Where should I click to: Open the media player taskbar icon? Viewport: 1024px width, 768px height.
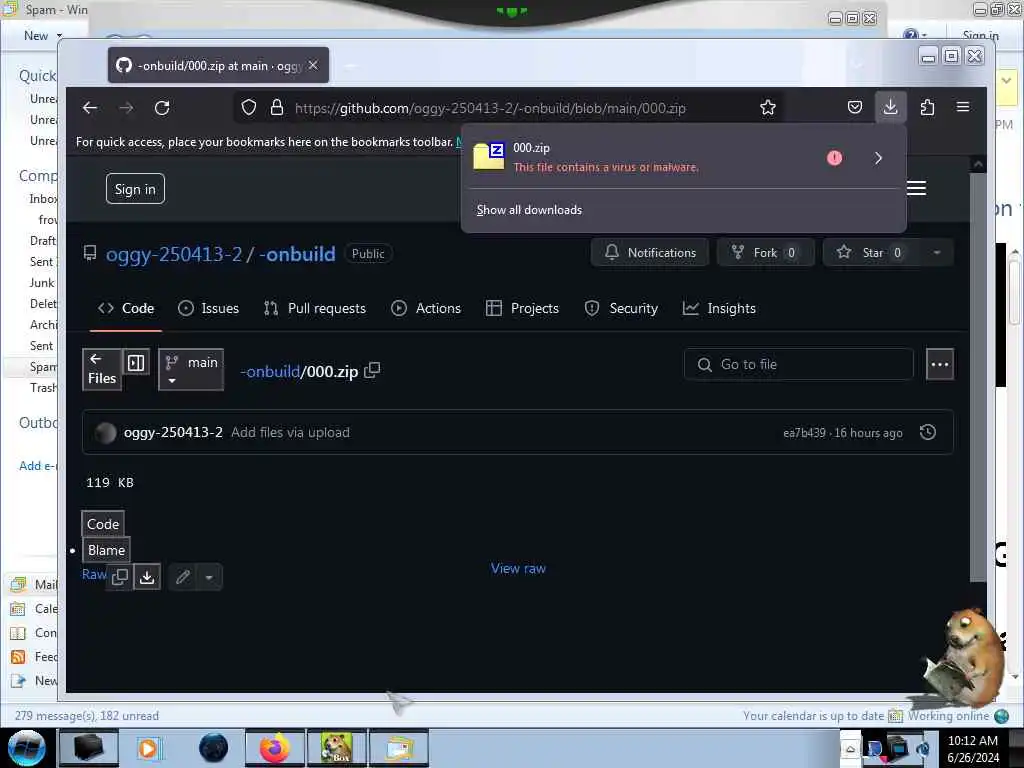point(148,748)
